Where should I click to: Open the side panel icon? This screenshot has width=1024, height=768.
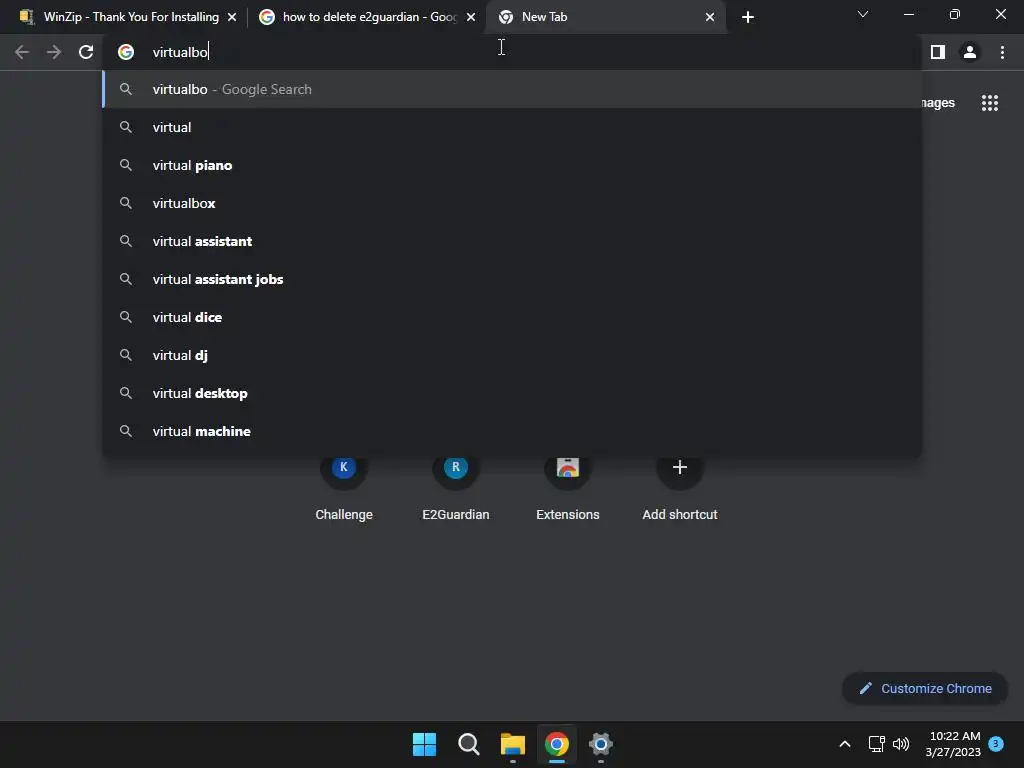pyautogui.click(x=938, y=52)
